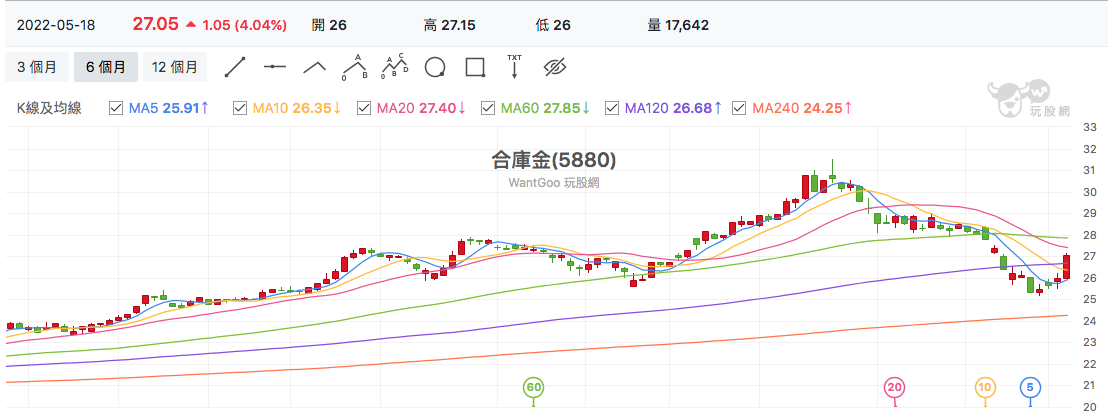The width and height of the screenshot is (1108, 416).
Task: Click the pink 20 moving average marker
Action: pyautogui.click(x=895, y=388)
